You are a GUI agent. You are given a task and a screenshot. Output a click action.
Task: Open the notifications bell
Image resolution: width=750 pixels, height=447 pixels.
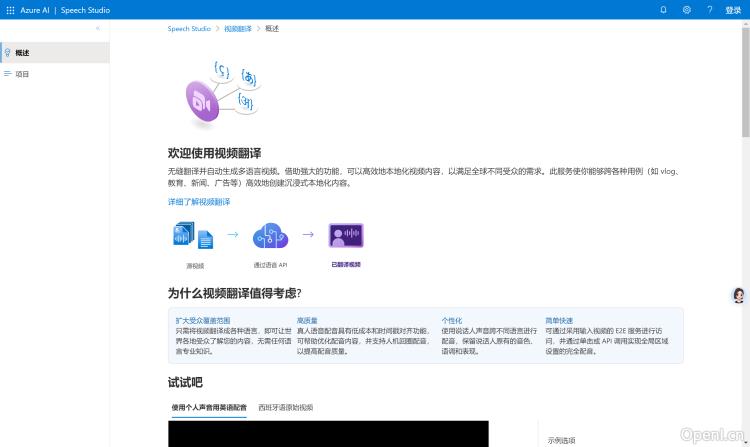point(663,9)
